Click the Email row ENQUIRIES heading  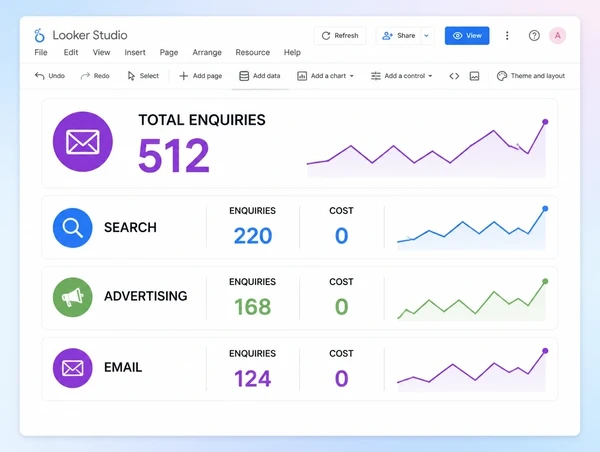[253, 354]
